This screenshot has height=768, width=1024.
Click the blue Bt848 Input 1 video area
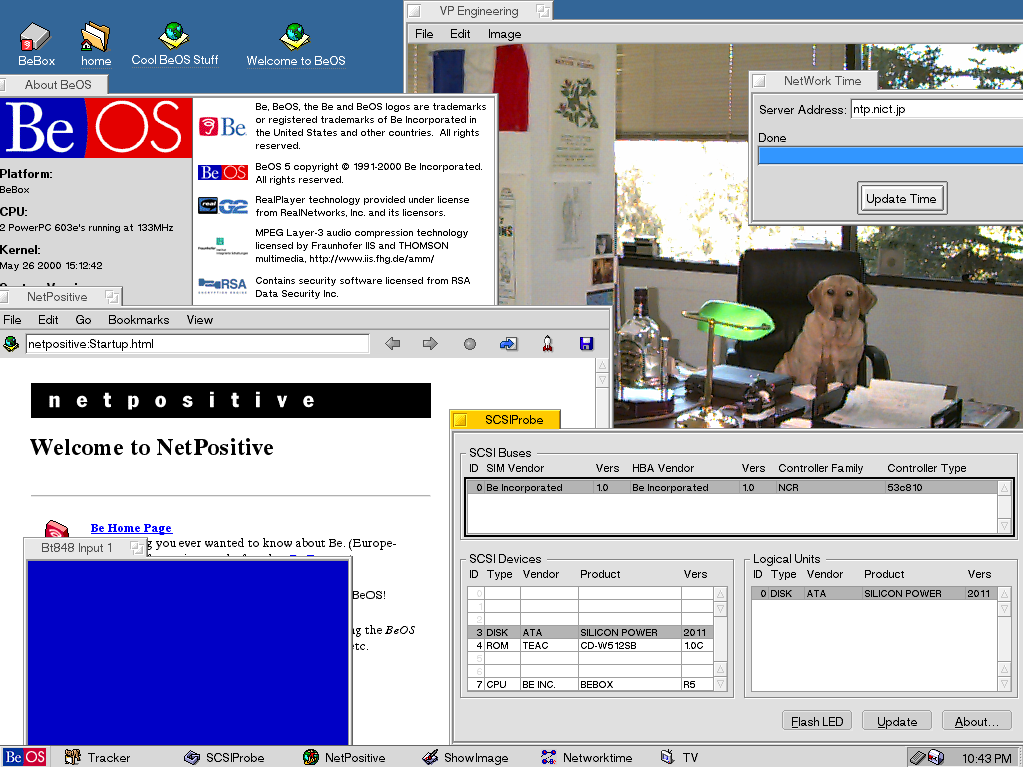188,652
